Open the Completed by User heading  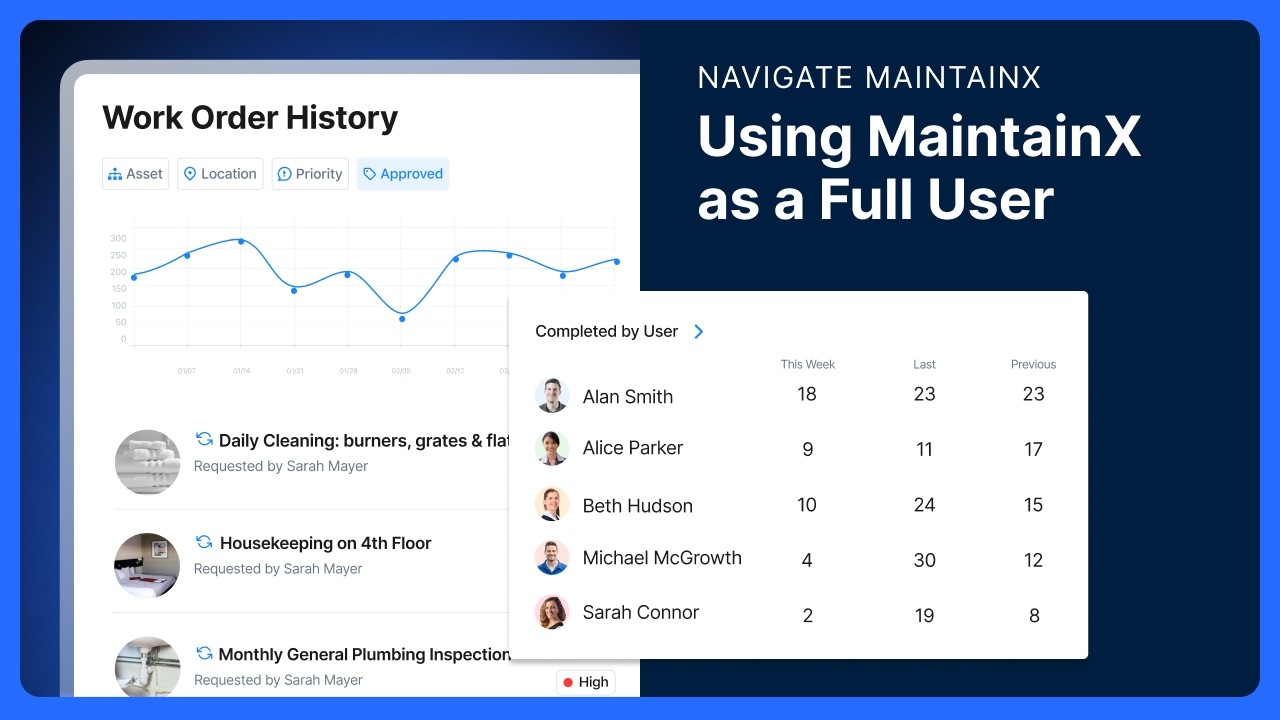[x=606, y=332]
